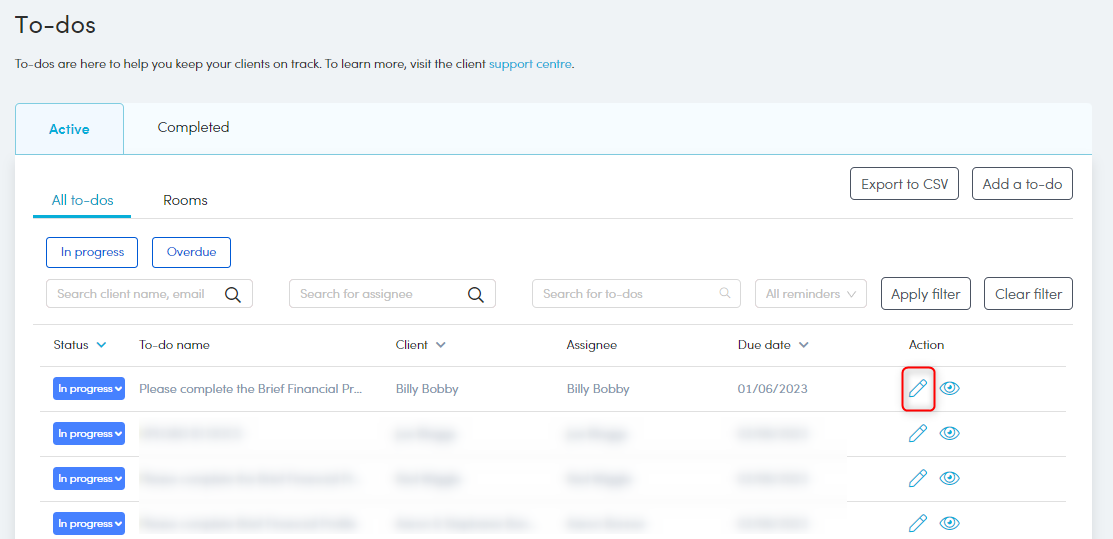Click the magnifier in the client search box
The height and width of the screenshot is (539, 1113).
click(233, 294)
